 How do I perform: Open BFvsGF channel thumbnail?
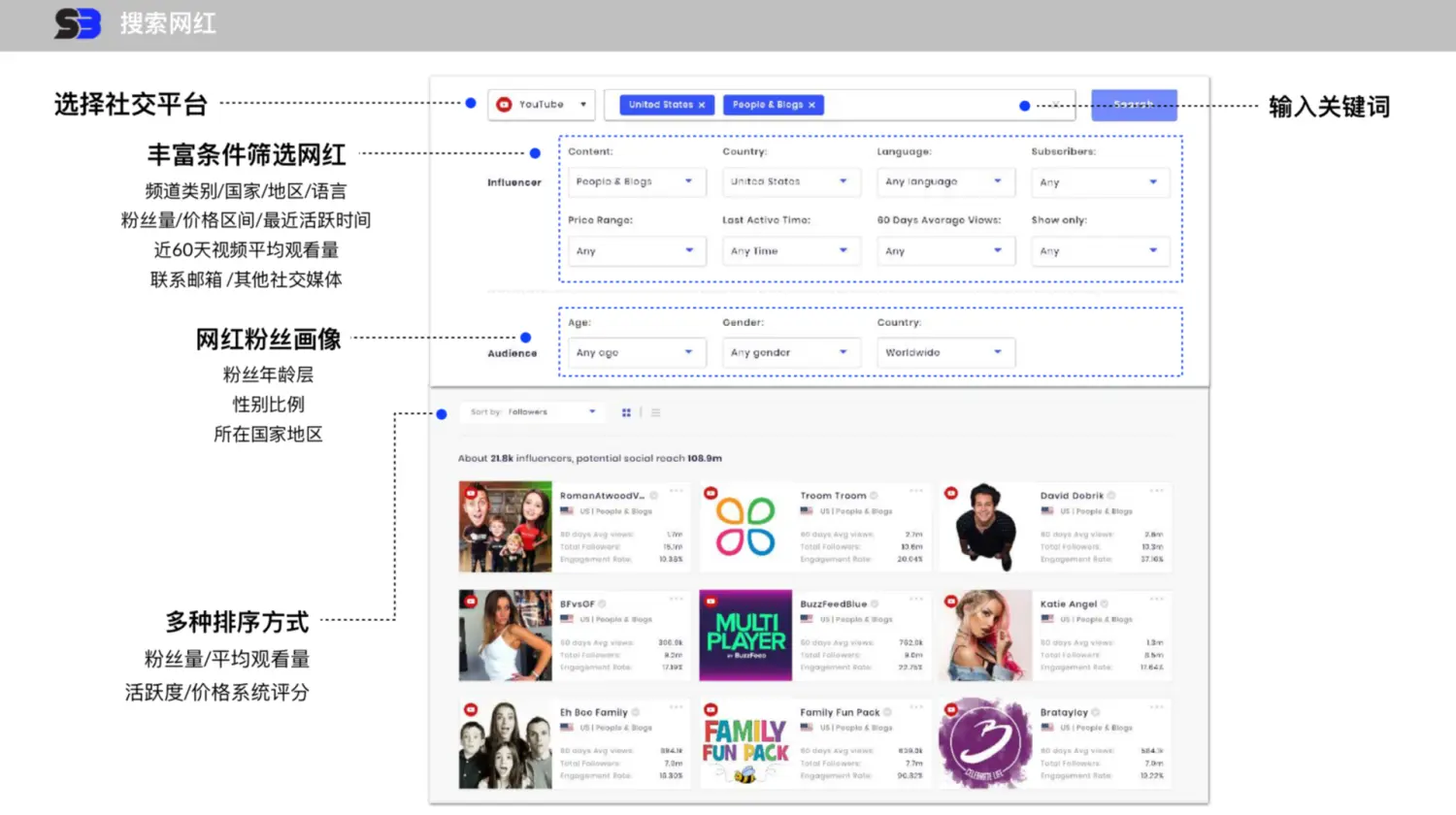pos(506,636)
